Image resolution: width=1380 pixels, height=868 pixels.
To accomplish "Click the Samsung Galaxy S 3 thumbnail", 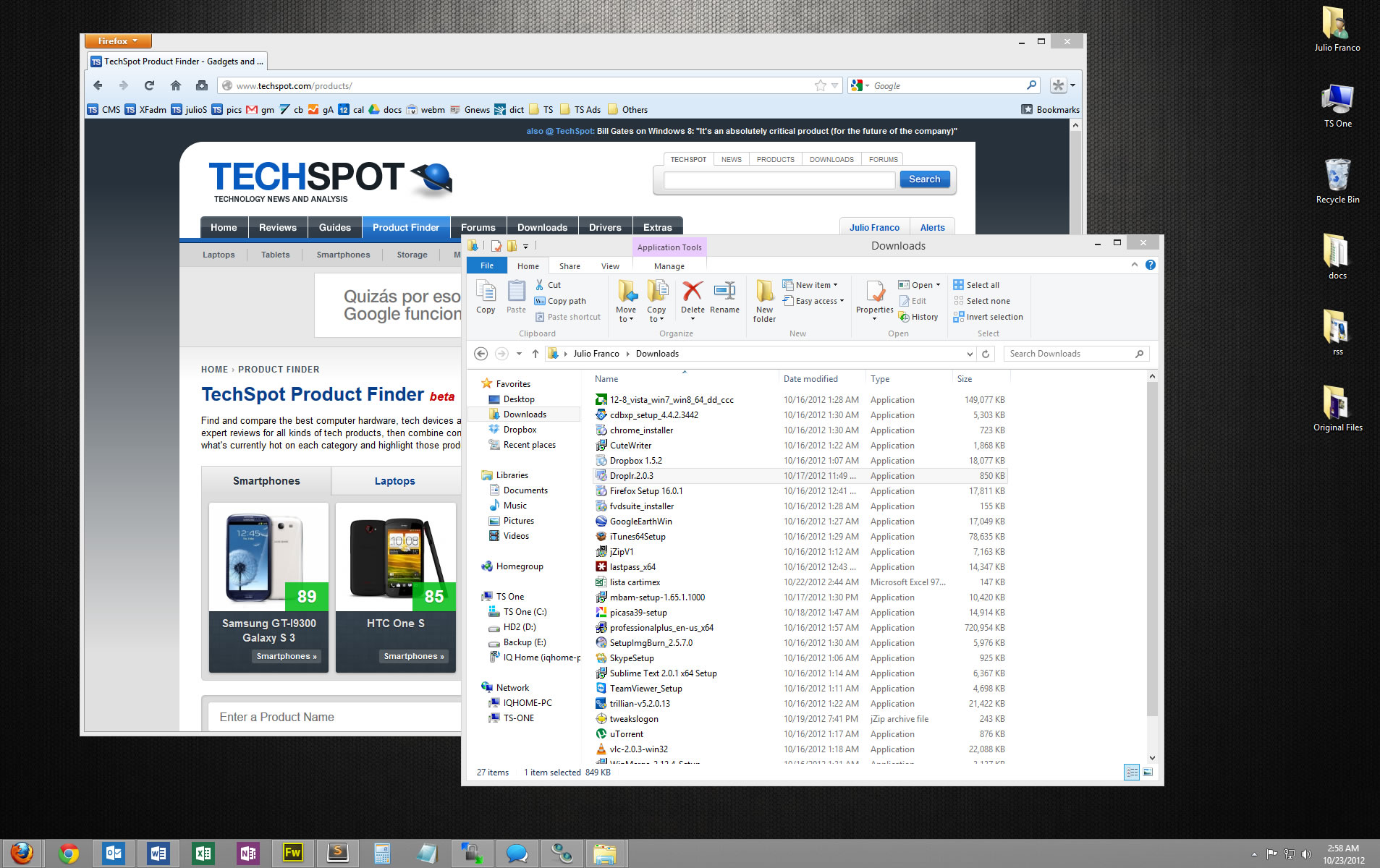I will click(268, 557).
